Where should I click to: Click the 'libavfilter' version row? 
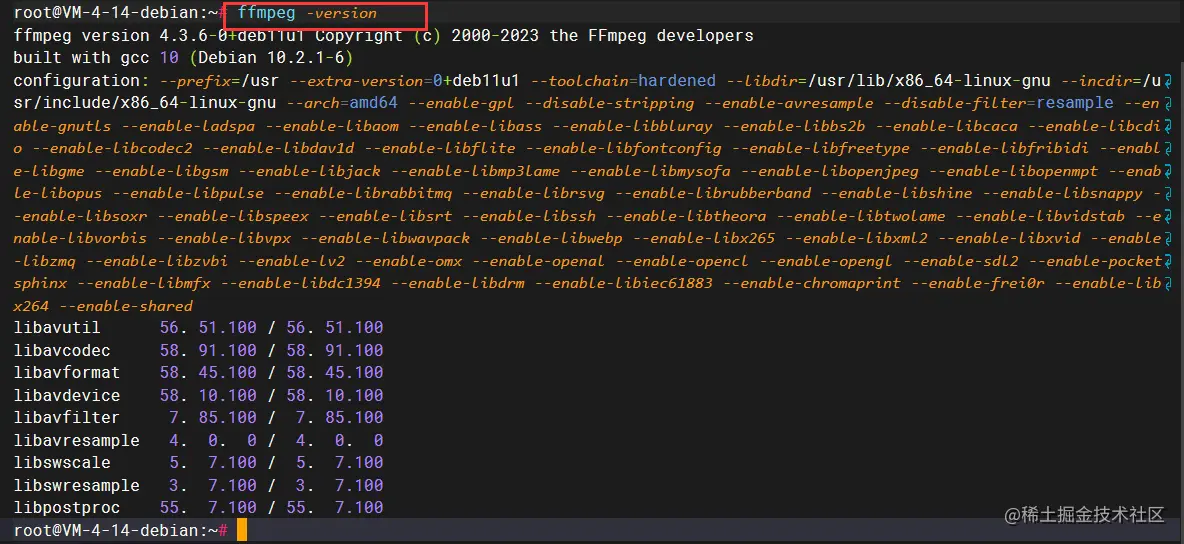(199, 417)
